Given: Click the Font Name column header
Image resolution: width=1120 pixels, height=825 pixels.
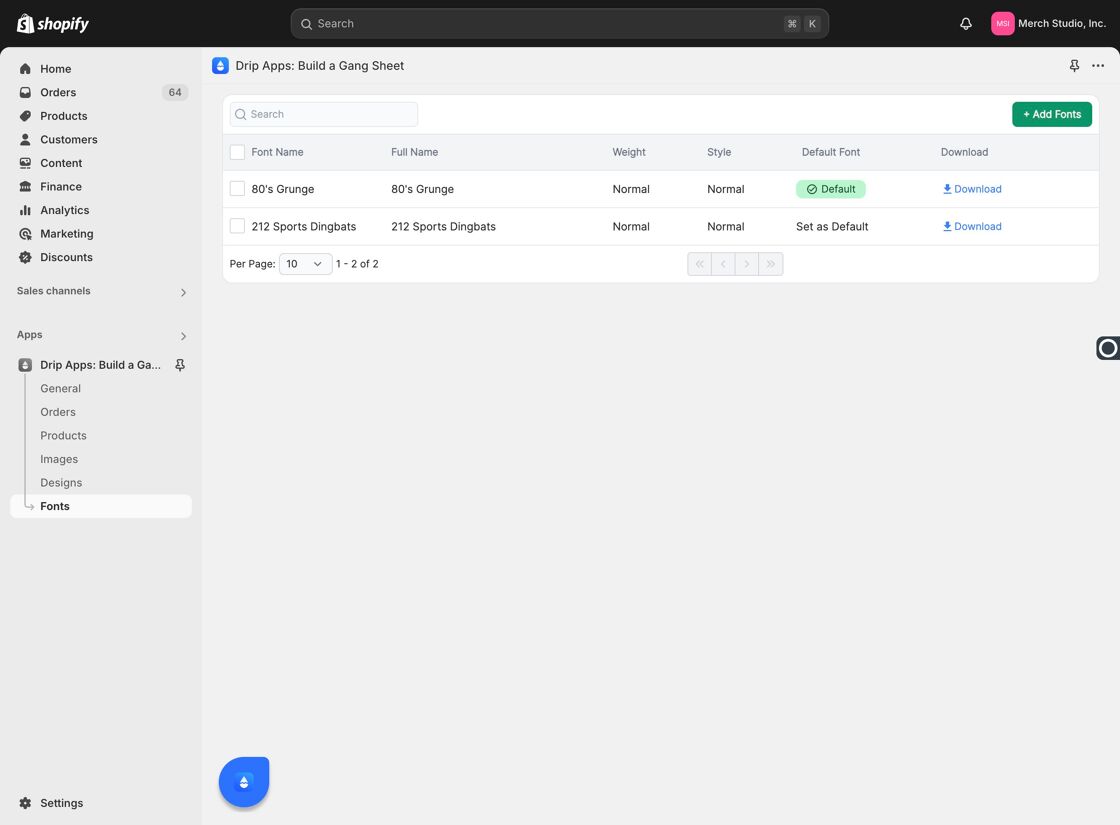Looking at the screenshot, I should pyautogui.click(x=277, y=152).
